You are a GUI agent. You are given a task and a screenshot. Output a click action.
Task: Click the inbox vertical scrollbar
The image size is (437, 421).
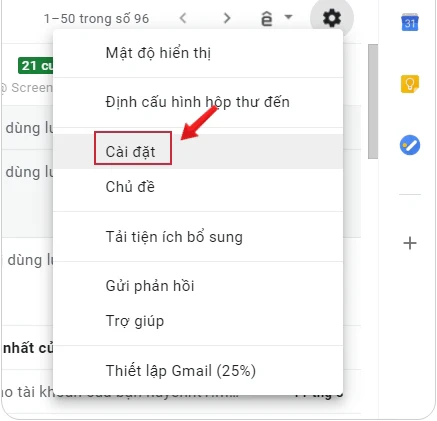pos(373,101)
